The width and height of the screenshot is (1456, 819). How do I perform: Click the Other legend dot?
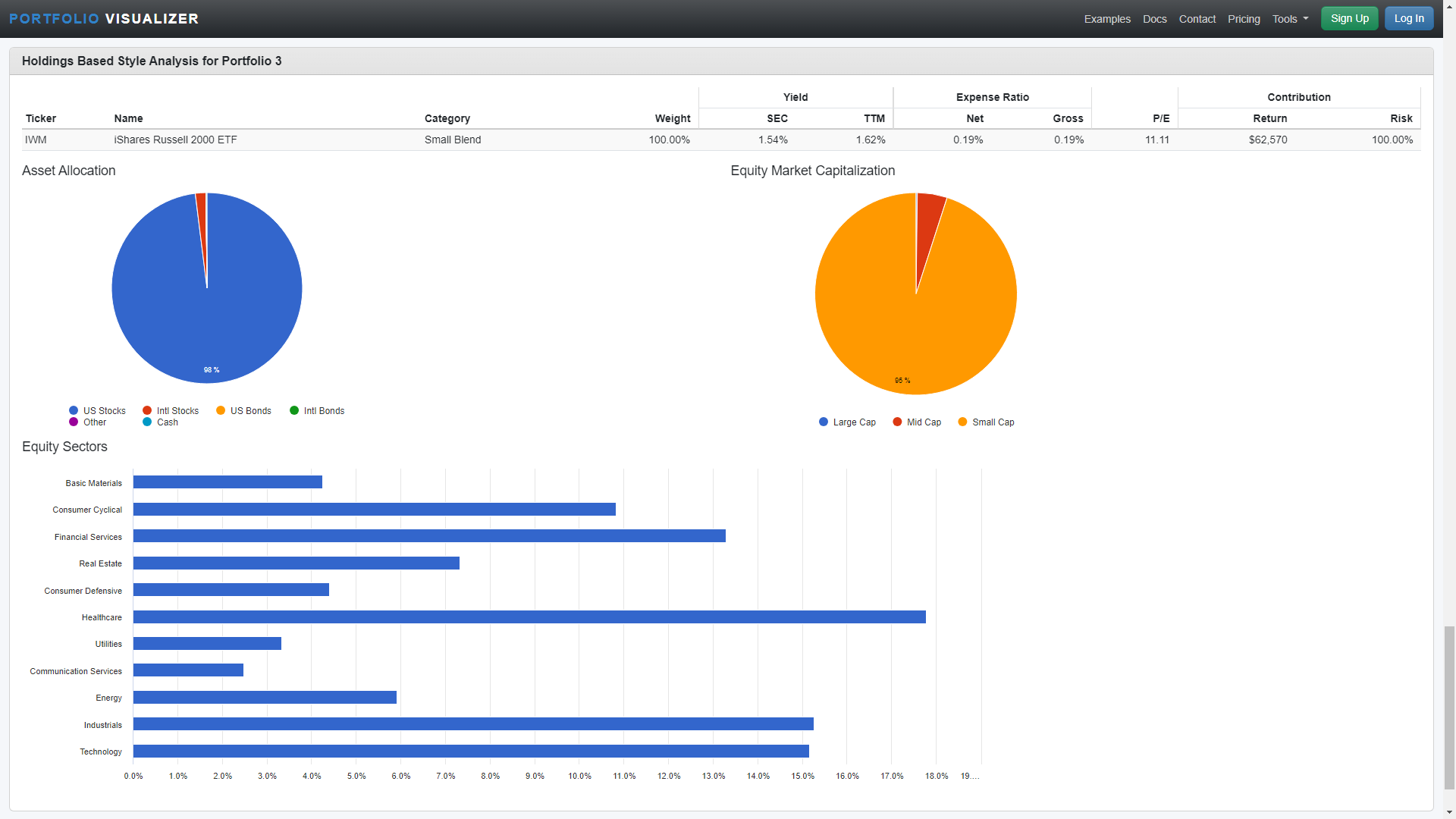pos(74,422)
